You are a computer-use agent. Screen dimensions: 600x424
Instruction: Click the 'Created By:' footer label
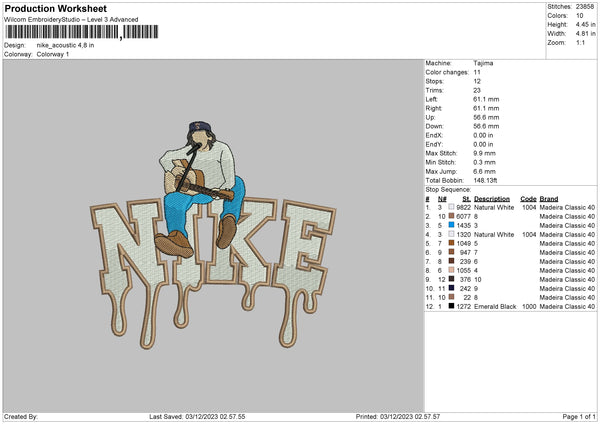click(x=21, y=416)
